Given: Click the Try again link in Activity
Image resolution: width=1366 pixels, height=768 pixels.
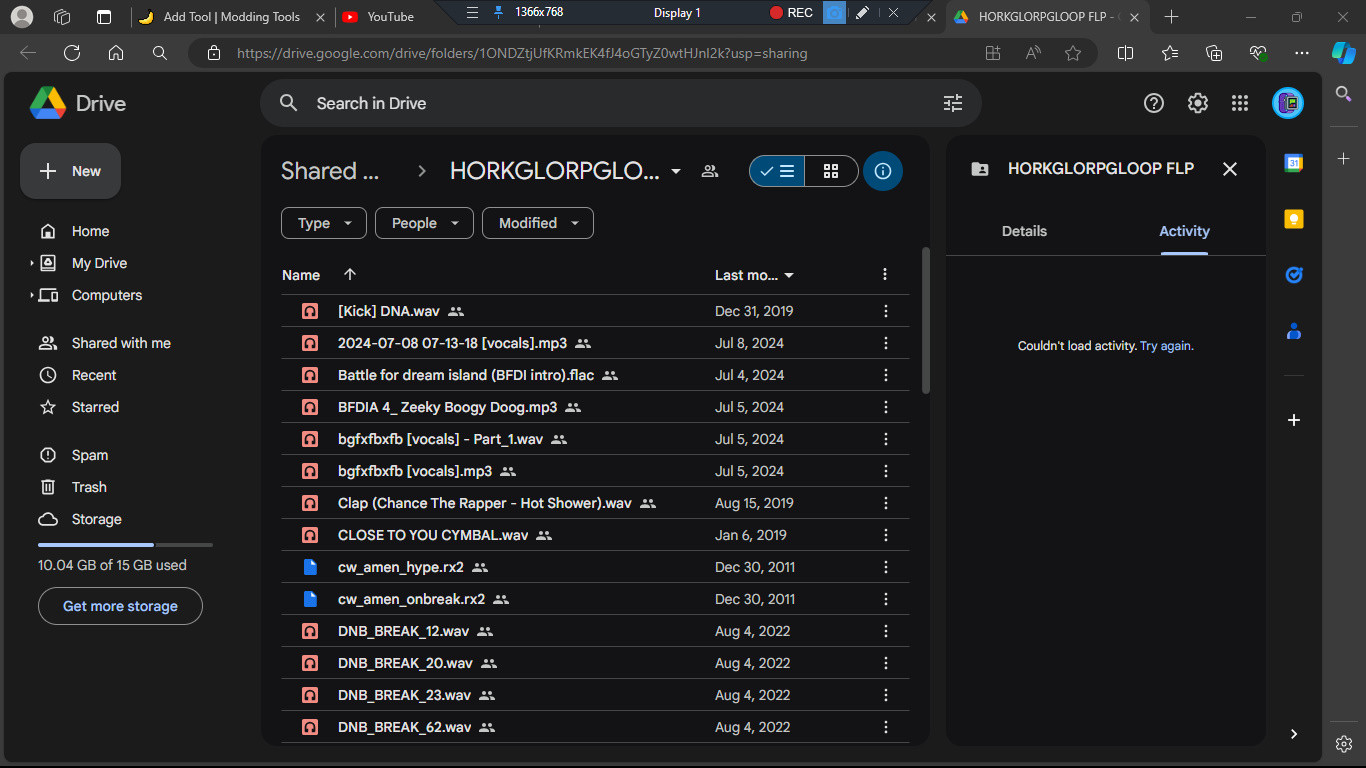Looking at the screenshot, I should tap(1165, 345).
